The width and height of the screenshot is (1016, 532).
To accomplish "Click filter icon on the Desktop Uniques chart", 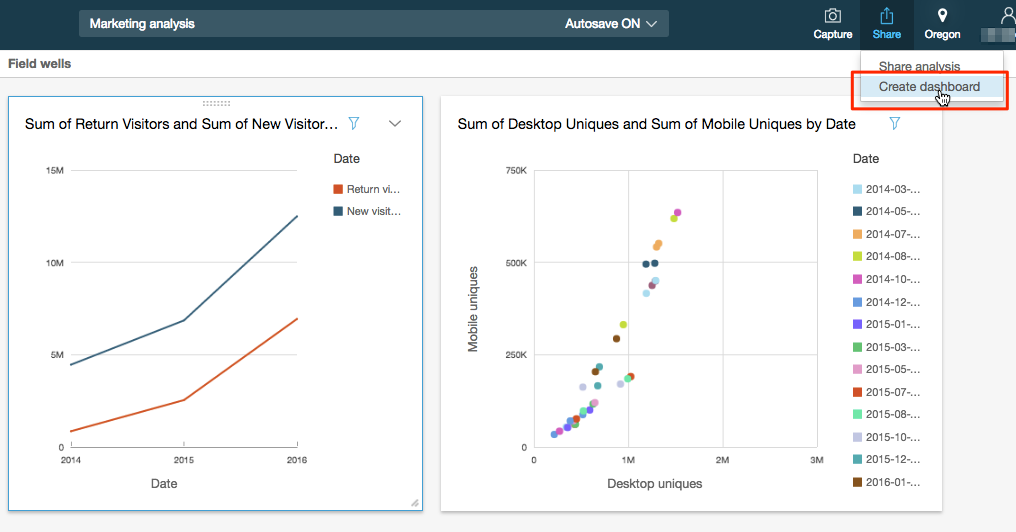I will 894,123.
